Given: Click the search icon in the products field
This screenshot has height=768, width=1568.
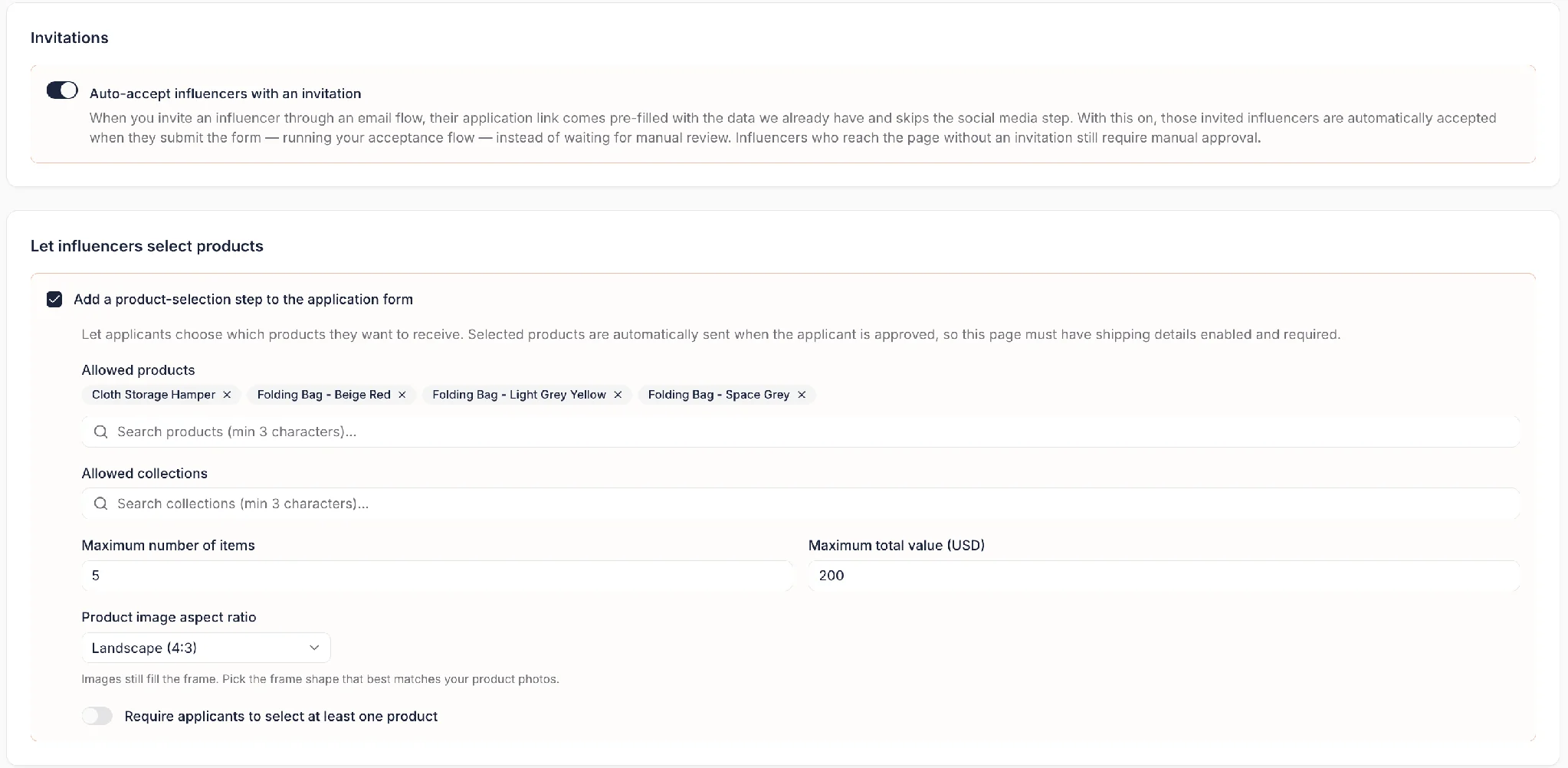Looking at the screenshot, I should click(x=100, y=432).
